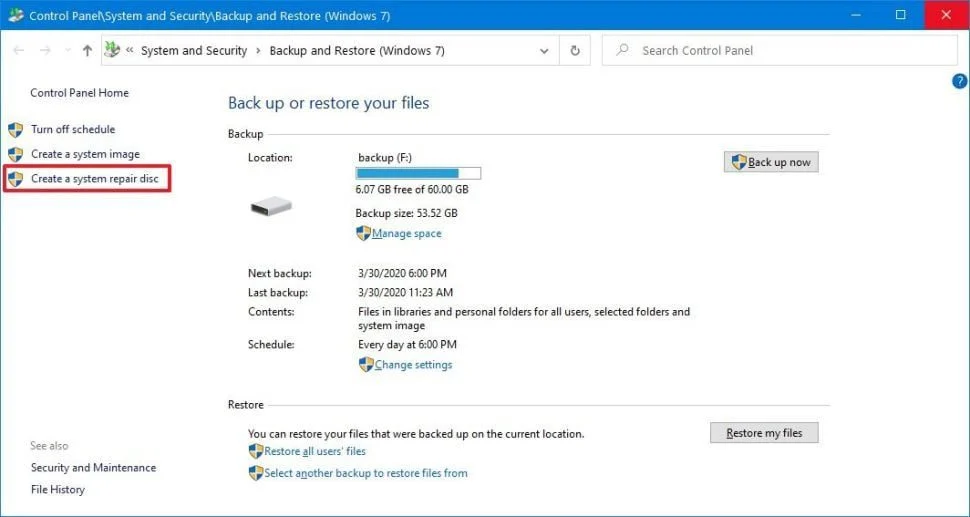Viewport: 970px width, 517px height.
Task: Refresh the Control Panel page
Action: pos(575,51)
